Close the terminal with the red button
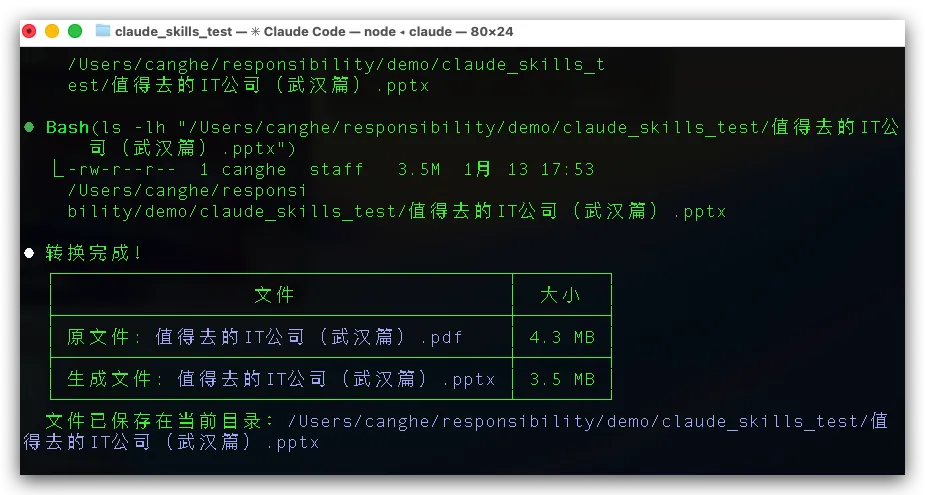 pyautogui.click(x=29, y=31)
